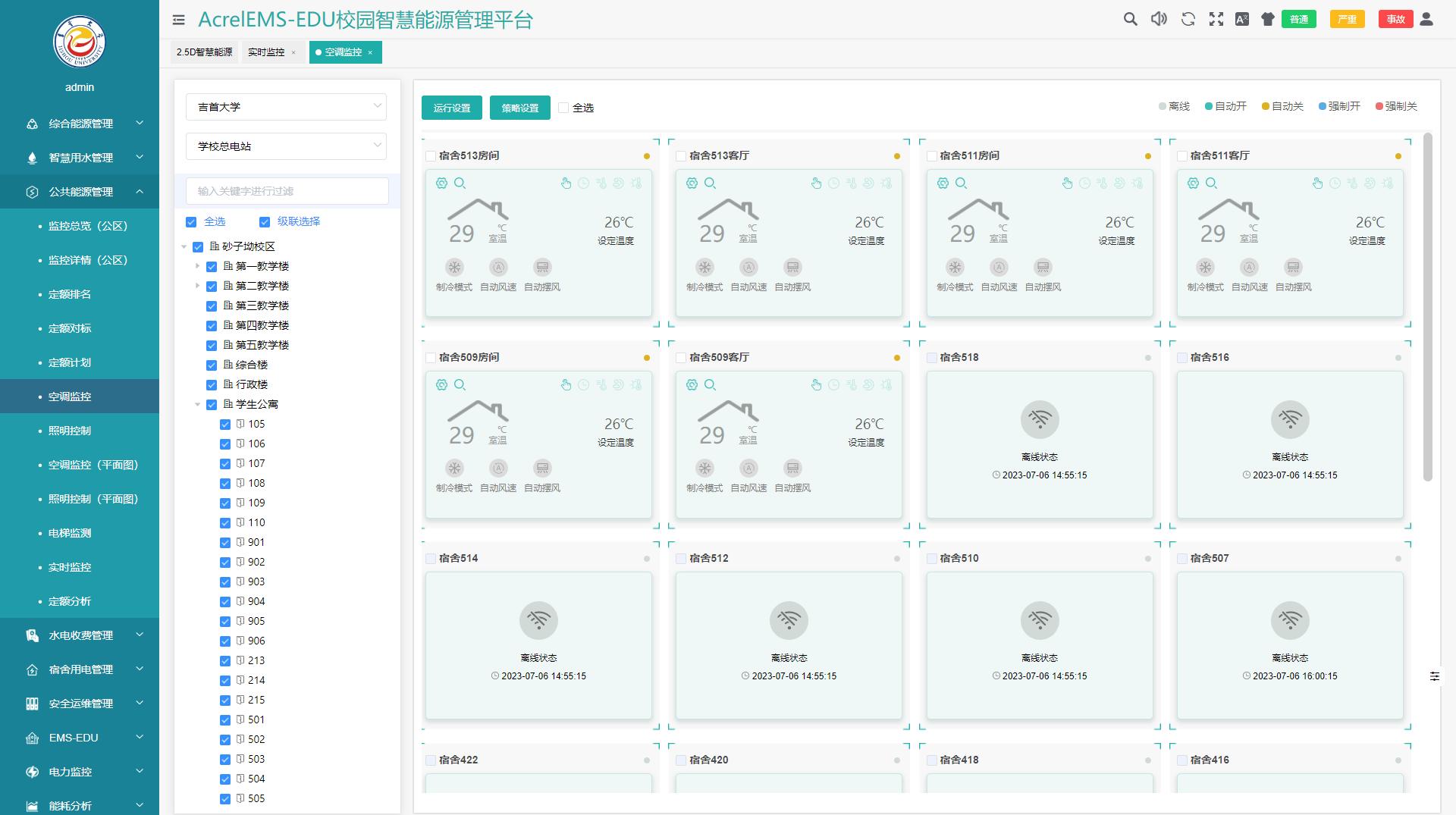Click 自动摆风 icon in 宿舍511房间 card
Screen dimensions: 1456x815
coord(1043,267)
